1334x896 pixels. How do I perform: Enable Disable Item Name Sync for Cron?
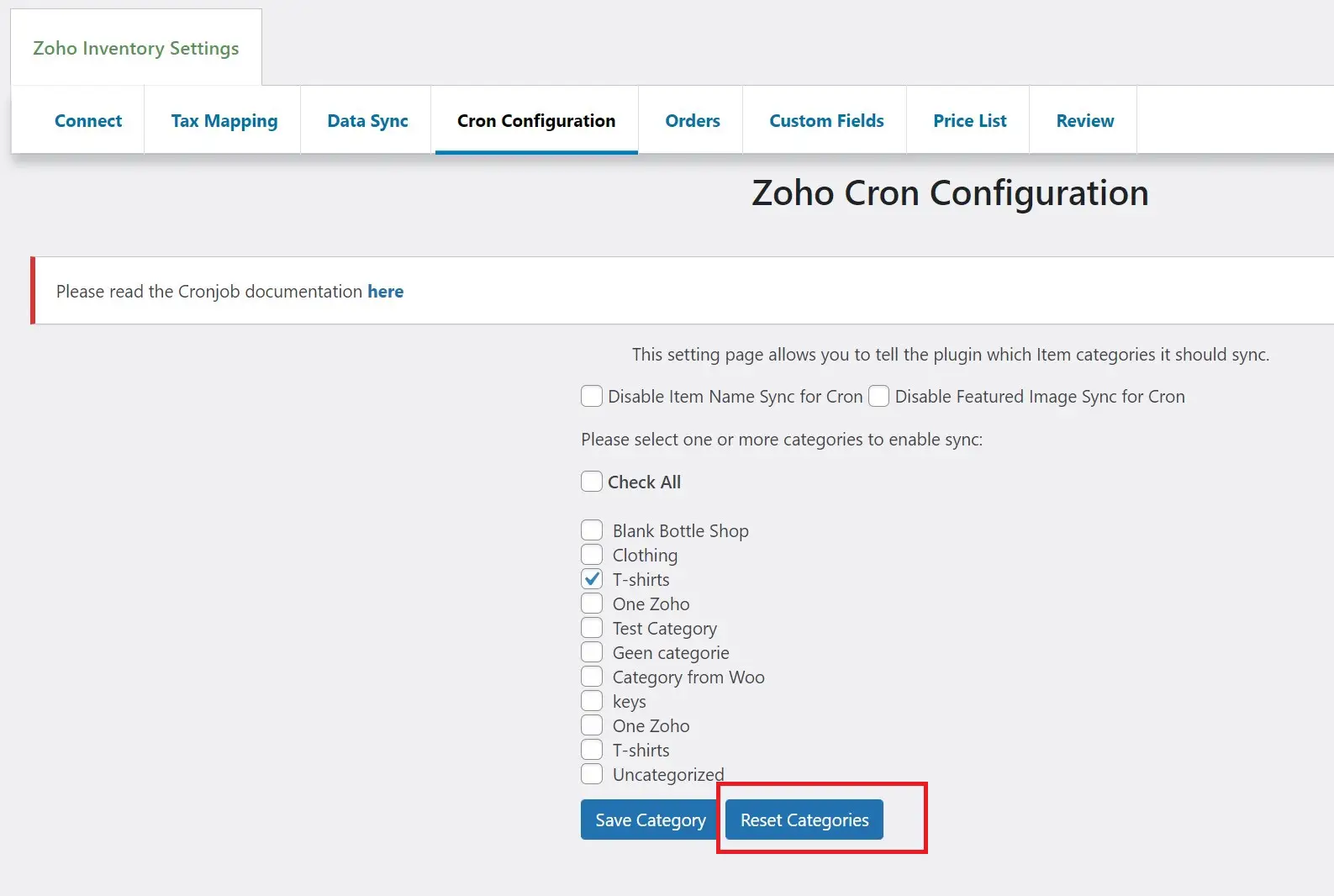(591, 396)
